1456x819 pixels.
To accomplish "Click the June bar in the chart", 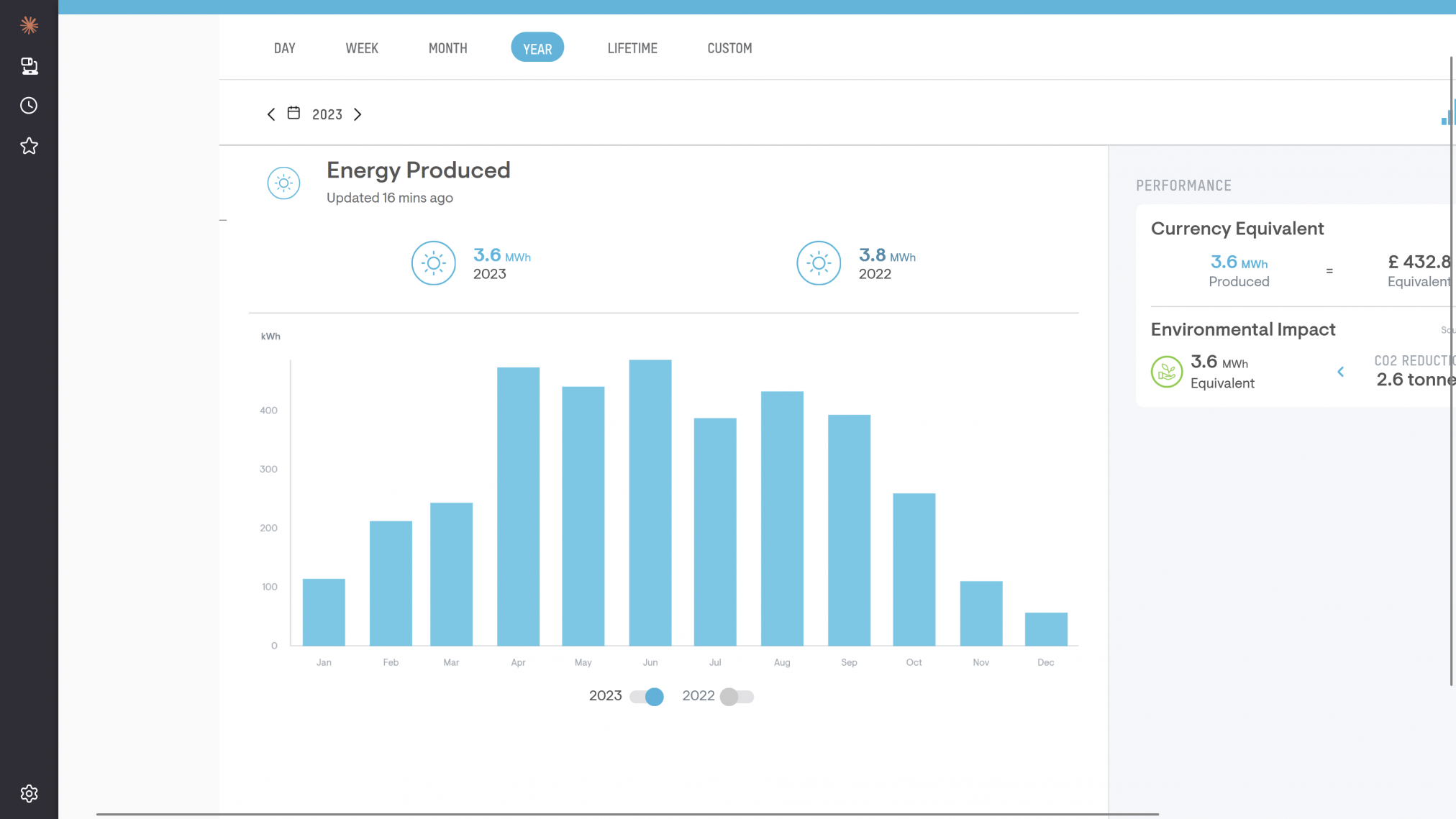I will pyautogui.click(x=650, y=503).
